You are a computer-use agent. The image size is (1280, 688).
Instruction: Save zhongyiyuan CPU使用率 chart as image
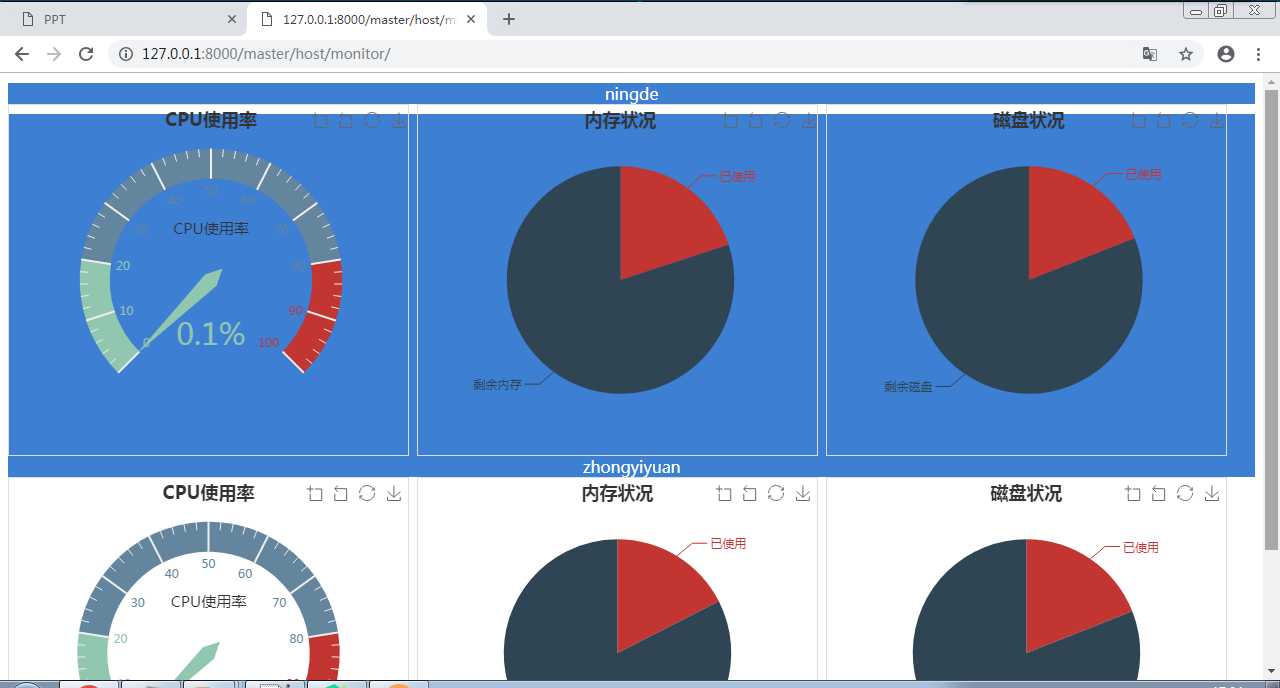coord(394,493)
